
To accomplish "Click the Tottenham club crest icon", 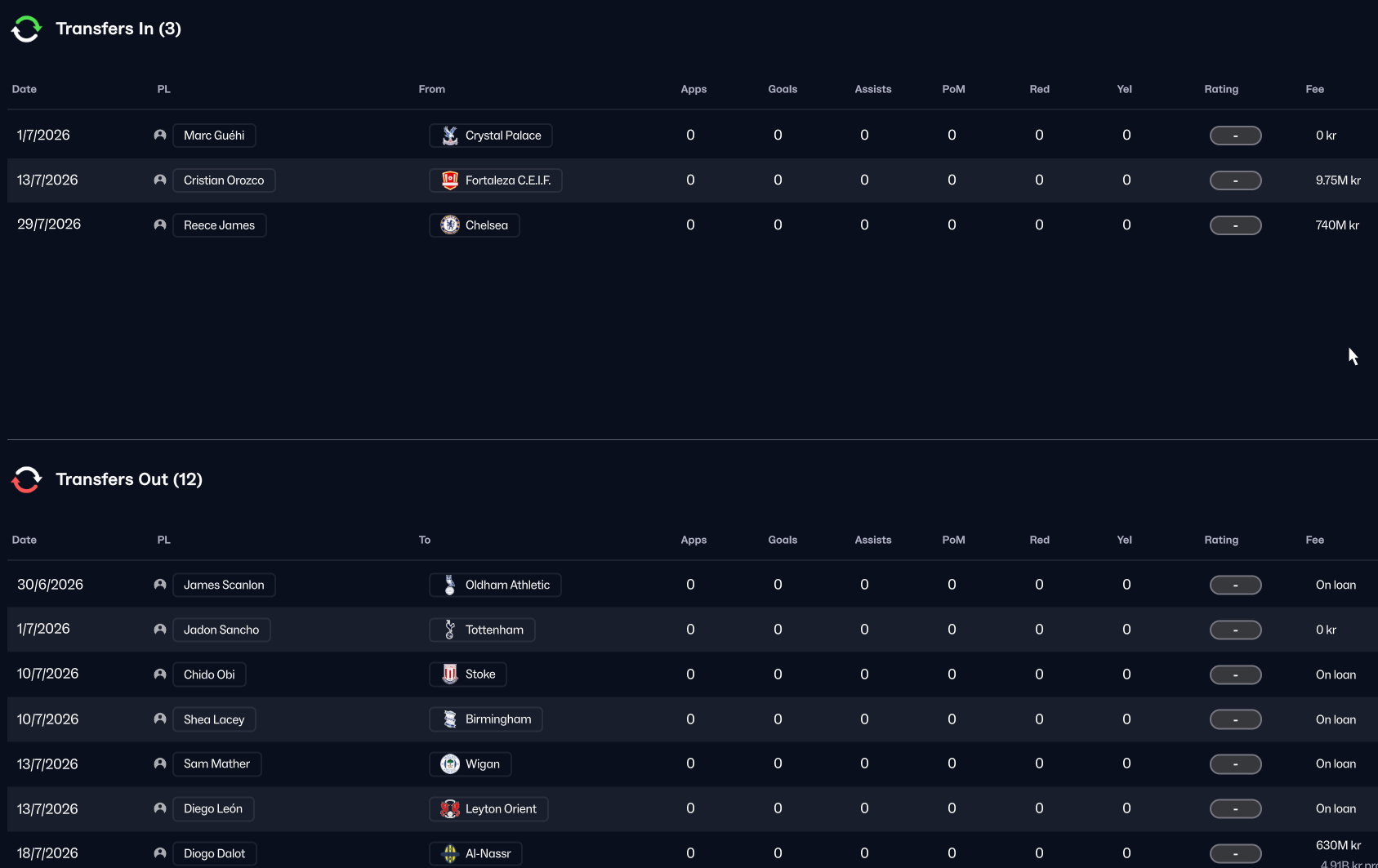I will [450, 630].
